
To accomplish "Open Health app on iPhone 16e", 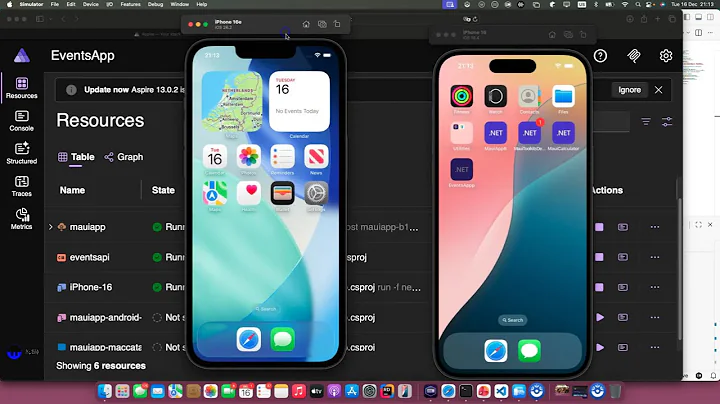I will click(x=248, y=193).
